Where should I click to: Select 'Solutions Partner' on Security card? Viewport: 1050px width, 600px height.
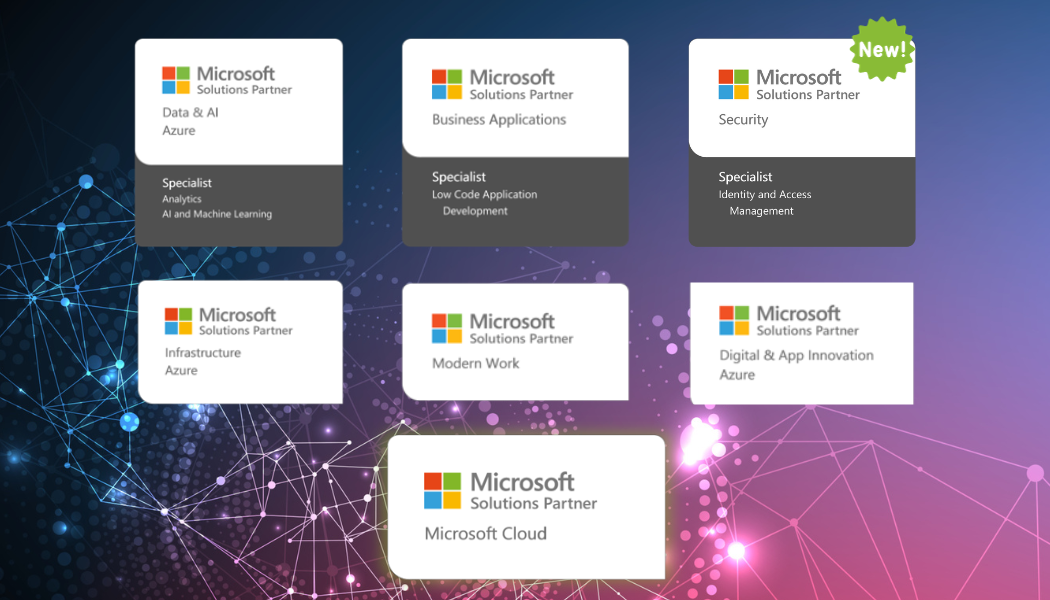click(x=808, y=95)
